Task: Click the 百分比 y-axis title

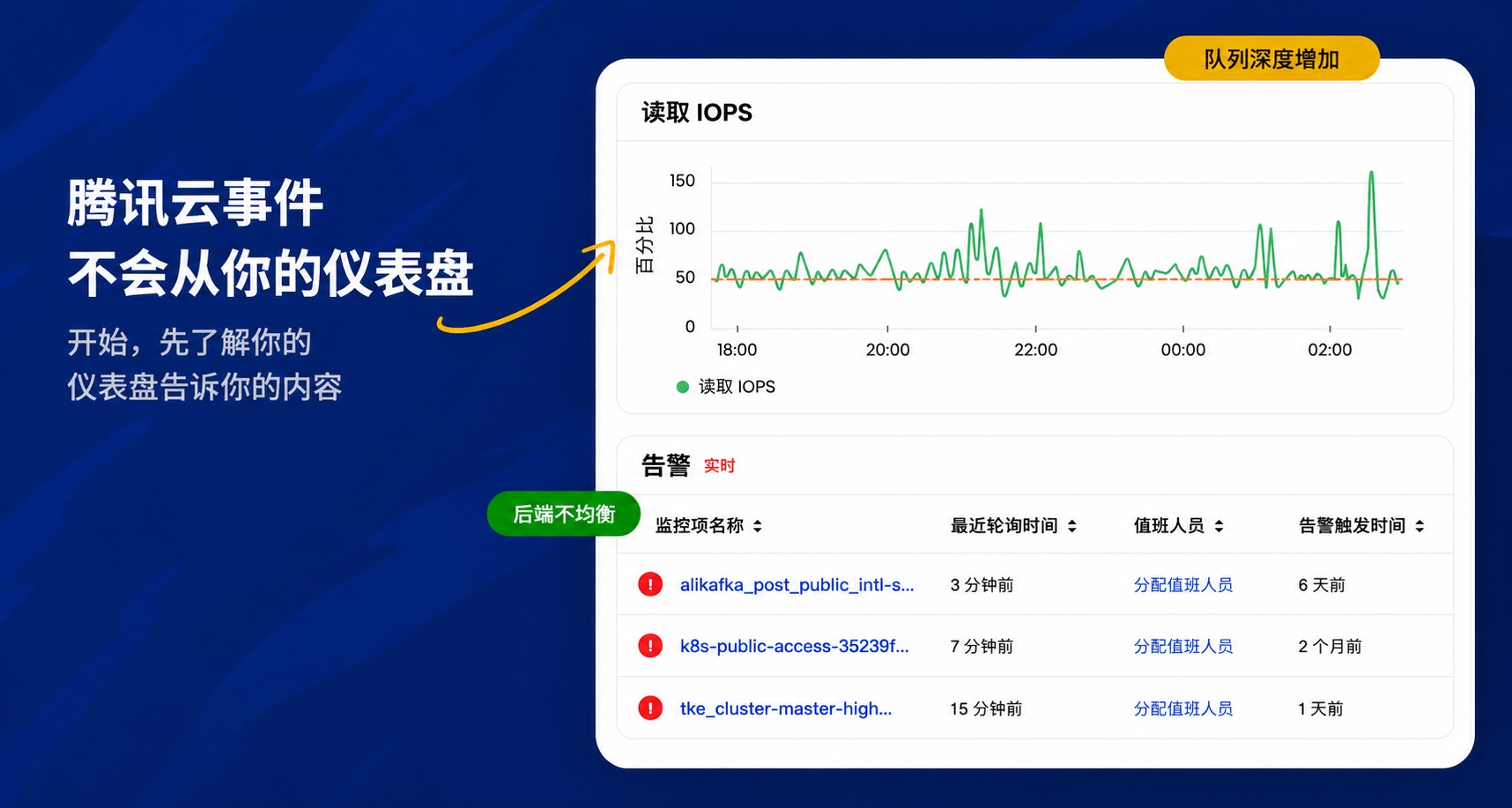Action: [x=645, y=244]
